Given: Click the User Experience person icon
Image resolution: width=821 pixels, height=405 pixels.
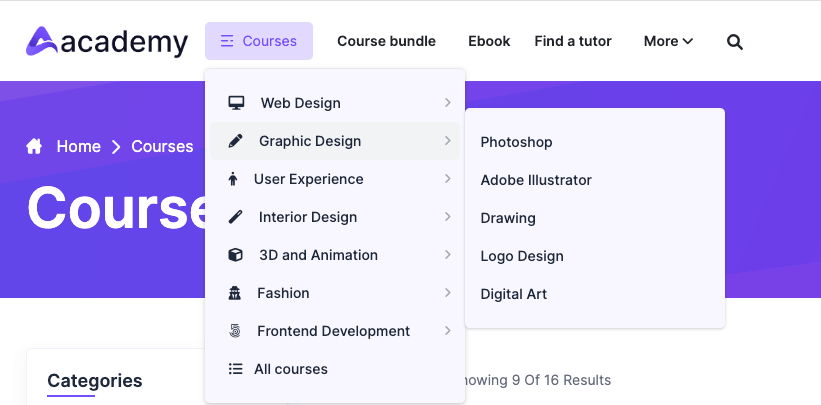Looking at the screenshot, I should pyautogui.click(x=233, y=179).
